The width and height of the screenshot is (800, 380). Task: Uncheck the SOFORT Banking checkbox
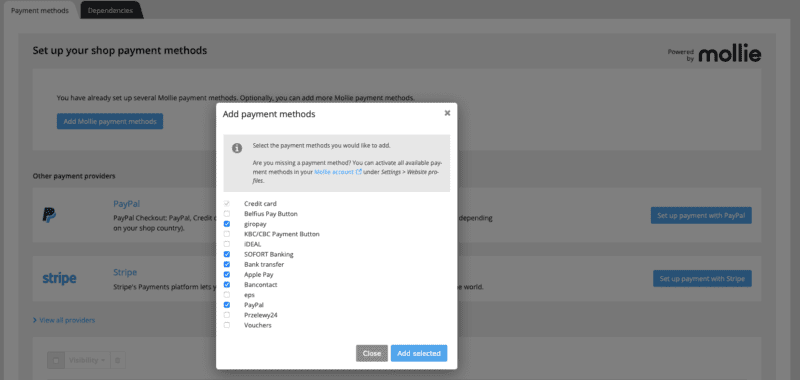click(x=227, y=254)
